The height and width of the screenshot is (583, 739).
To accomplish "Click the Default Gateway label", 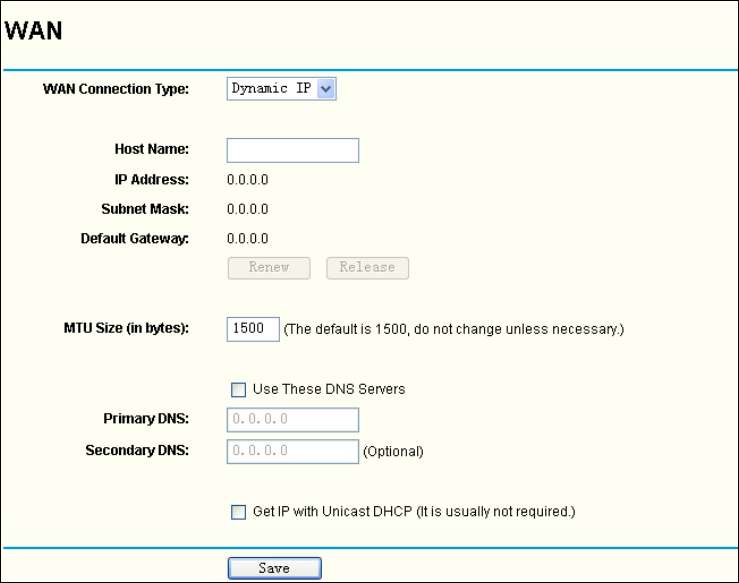I will pos(135,238).
